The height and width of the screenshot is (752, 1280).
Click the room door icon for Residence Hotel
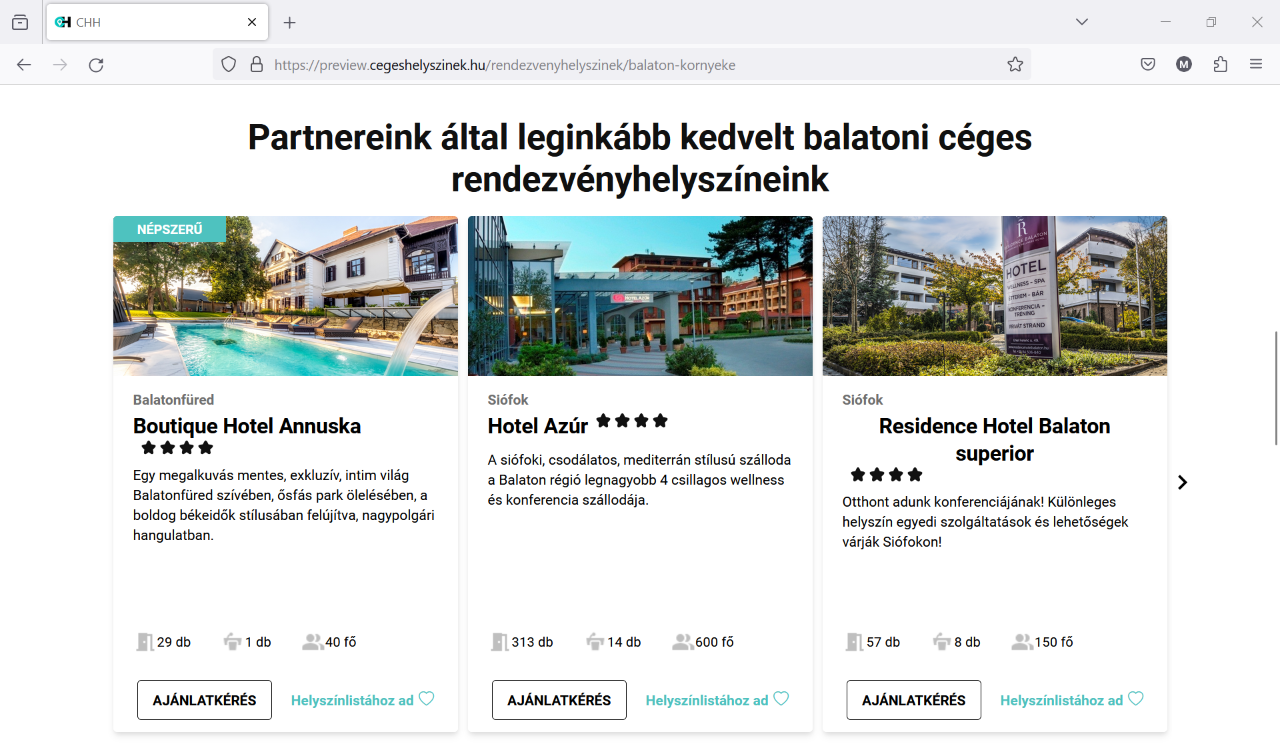click(855, 642)
